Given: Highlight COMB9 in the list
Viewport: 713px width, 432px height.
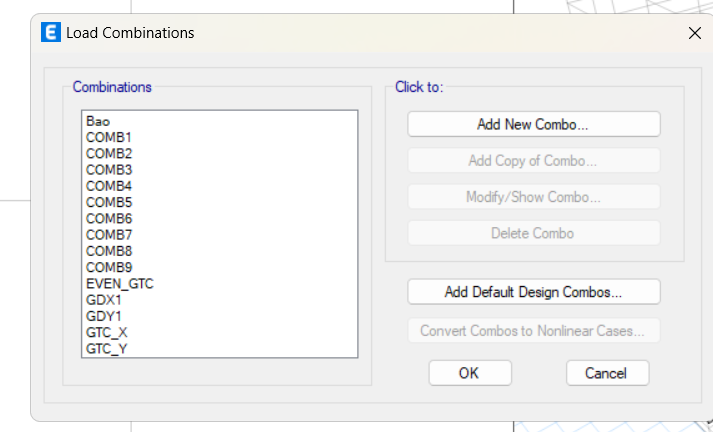Looking at the screenshot, I should click(x=109, y=267).
